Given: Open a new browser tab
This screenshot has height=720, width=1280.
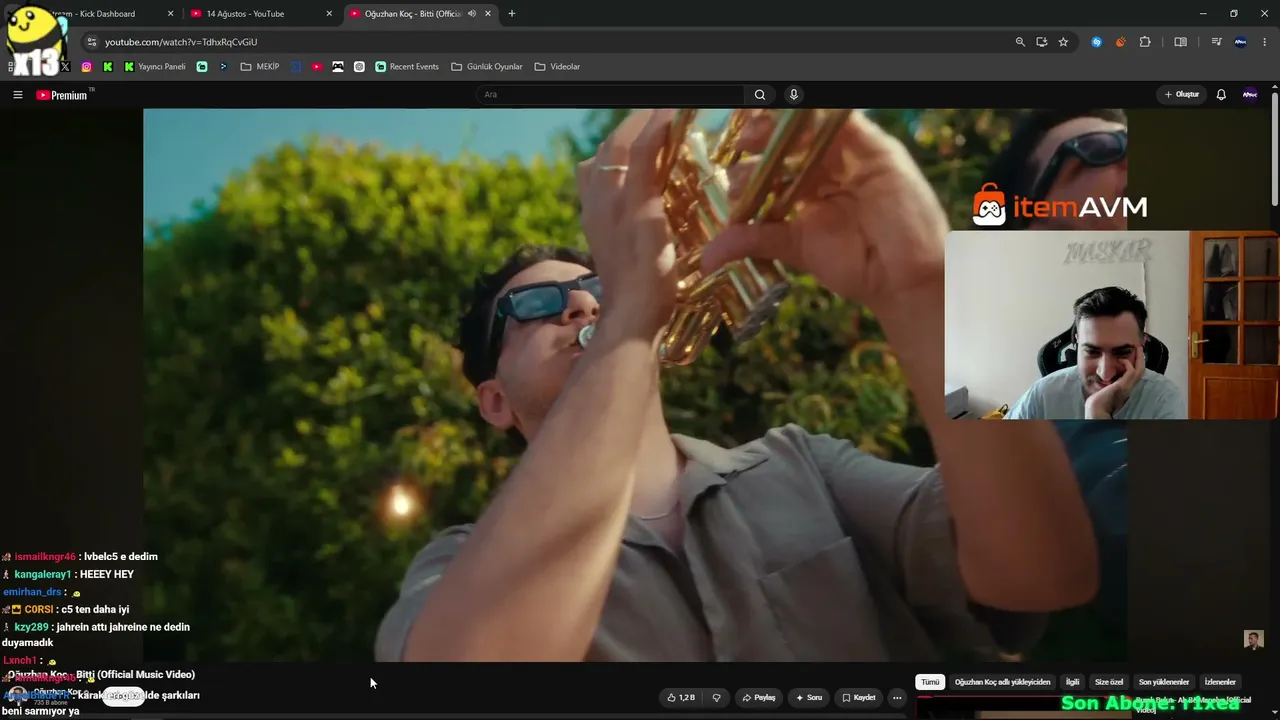Looking at the screenshot, I should (512, 14).
